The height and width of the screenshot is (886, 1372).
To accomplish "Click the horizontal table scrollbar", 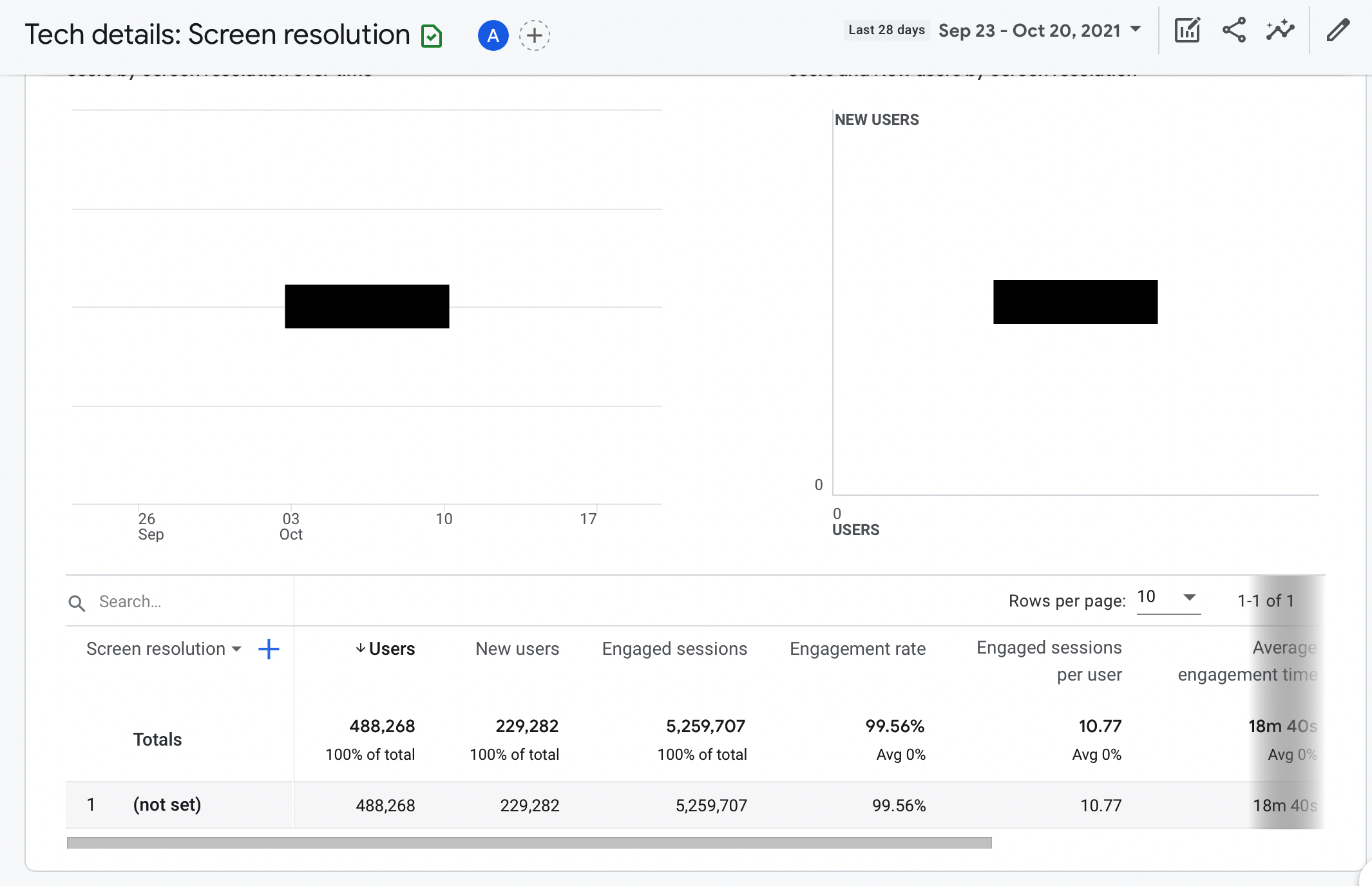I will coord(528,843).
